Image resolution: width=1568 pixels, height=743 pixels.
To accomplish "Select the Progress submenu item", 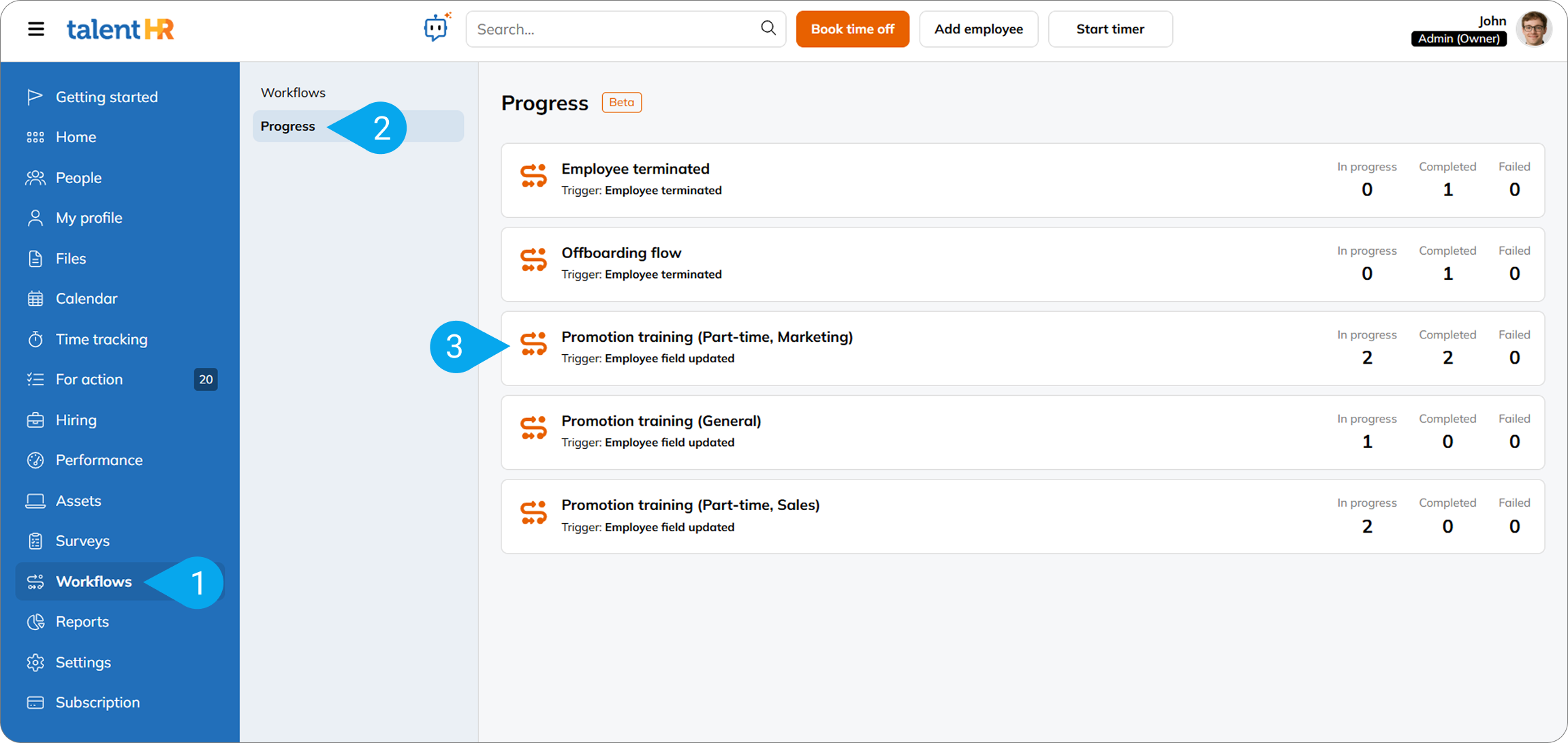I will pos(358,127).
